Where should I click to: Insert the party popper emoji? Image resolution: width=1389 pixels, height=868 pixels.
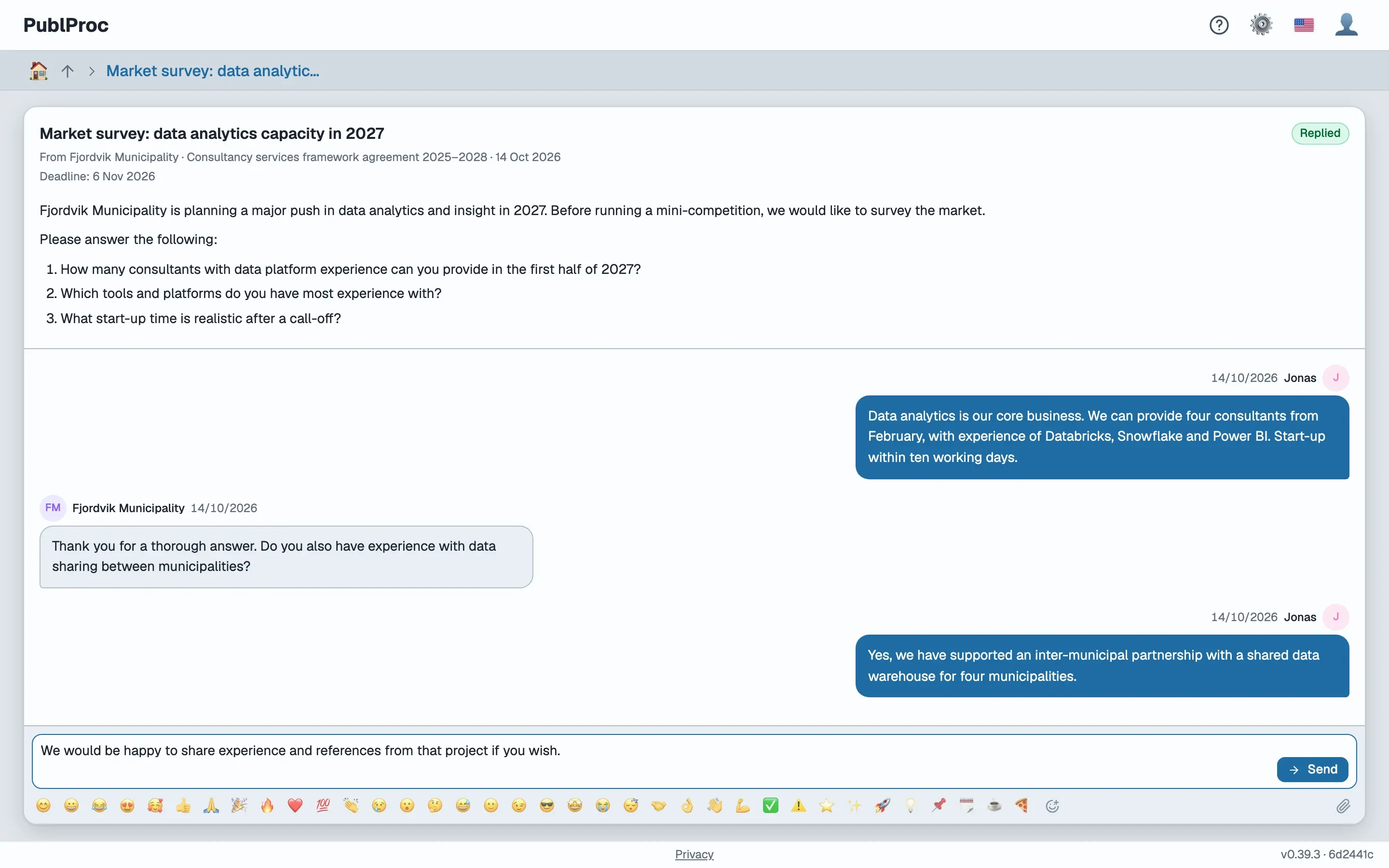tap(239, 806)
